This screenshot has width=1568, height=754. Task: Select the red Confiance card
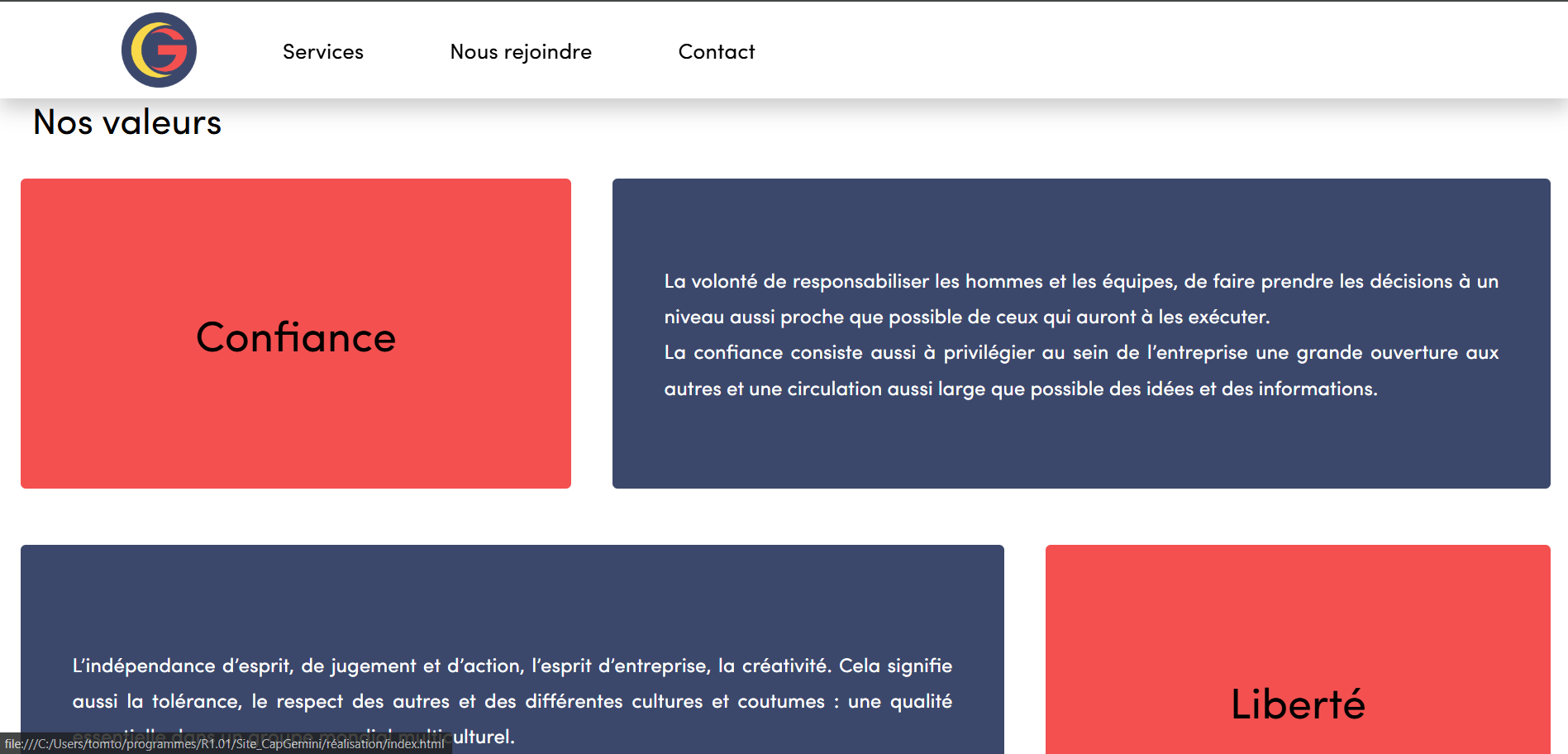296,333
